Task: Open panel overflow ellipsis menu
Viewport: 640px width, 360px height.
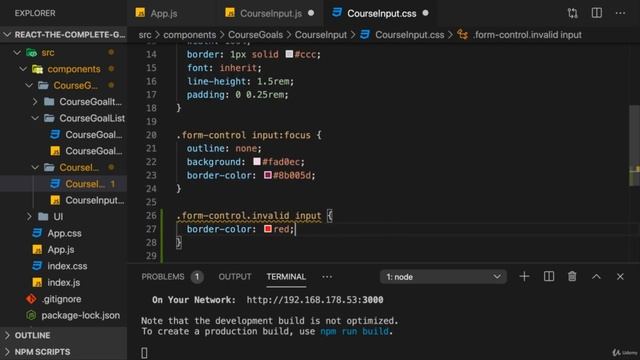Action: click(327, 277)
